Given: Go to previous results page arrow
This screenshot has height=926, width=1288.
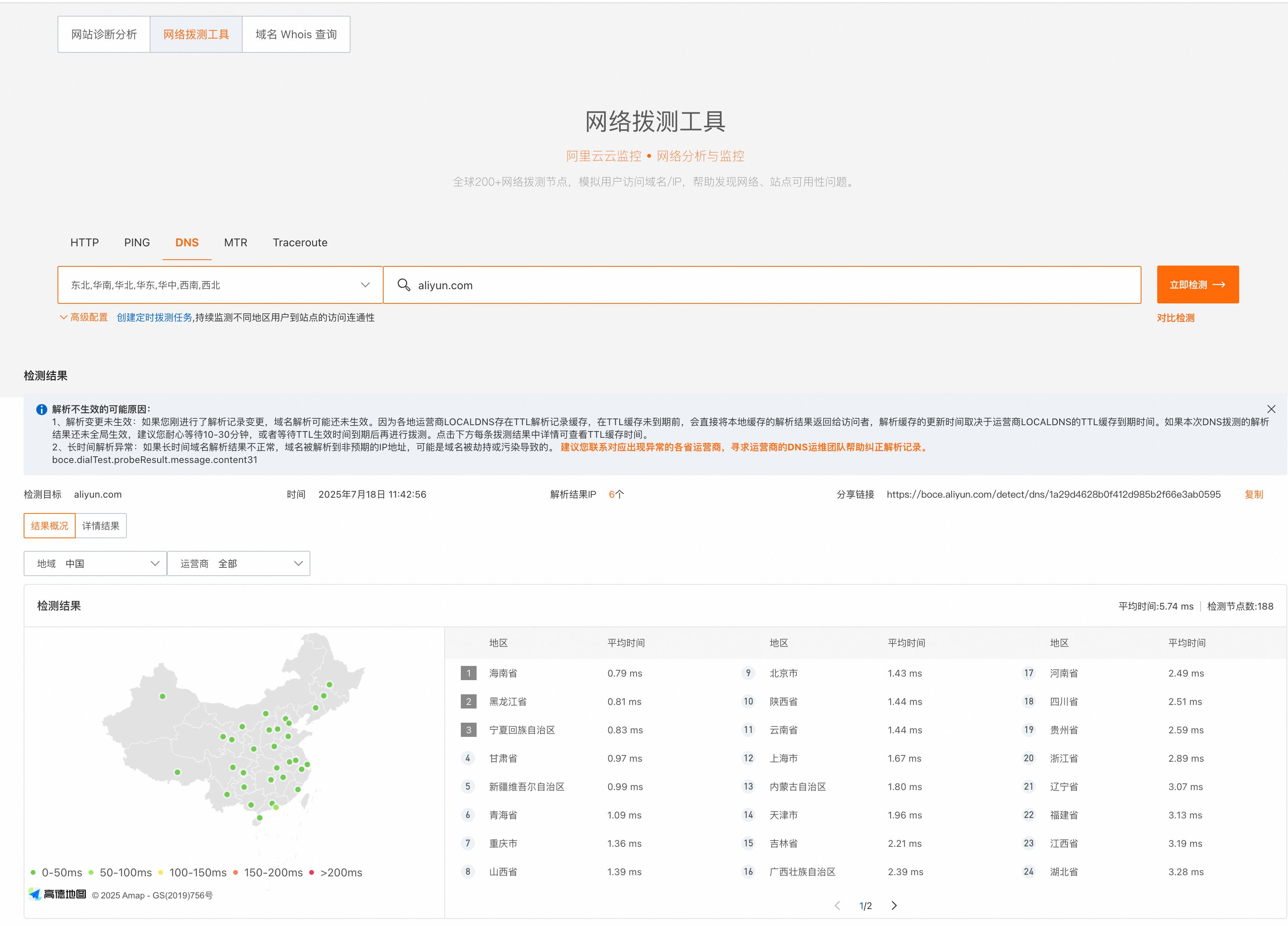Looking at the screenshot, I should (837, 906).
